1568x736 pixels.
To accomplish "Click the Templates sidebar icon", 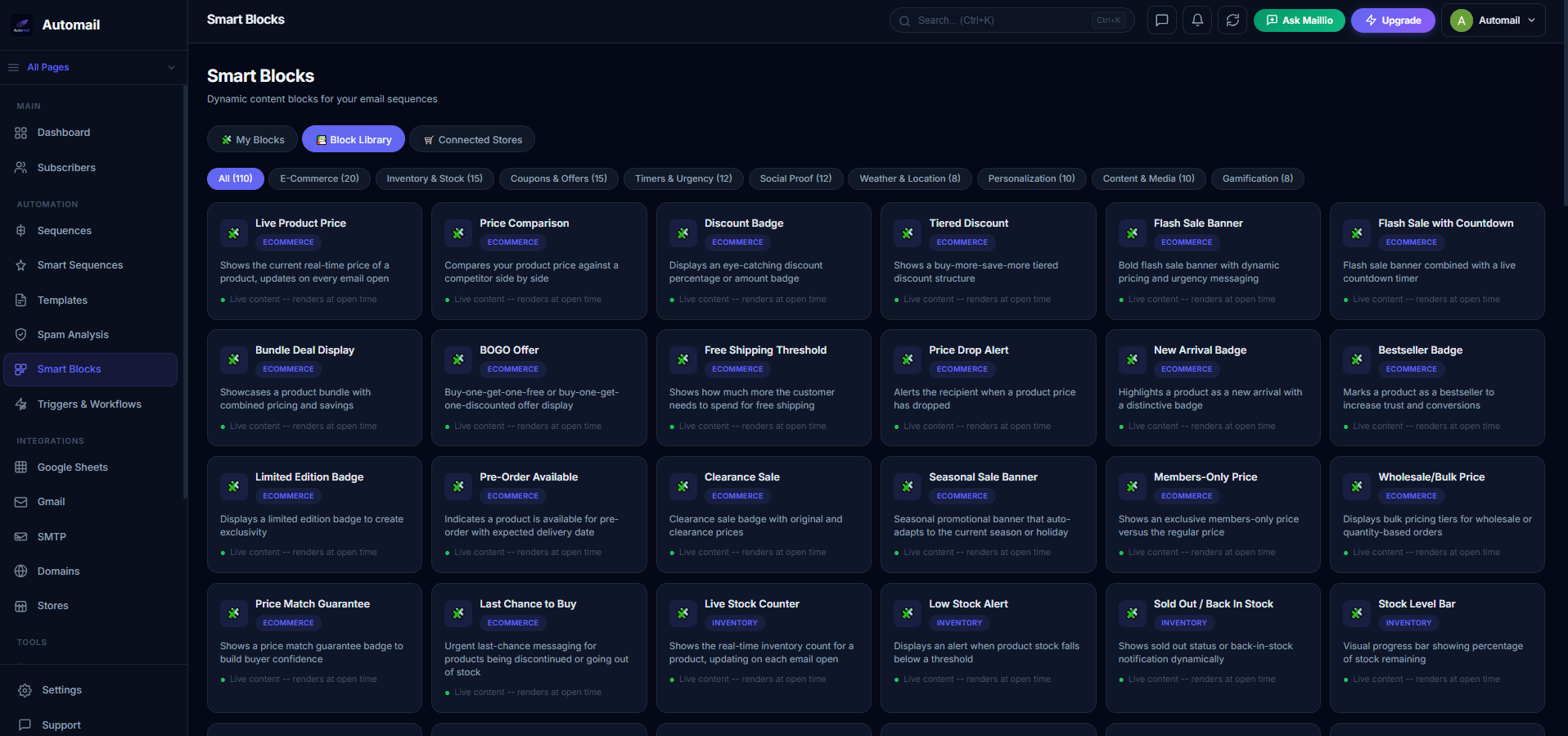I will tap(21, 300).
